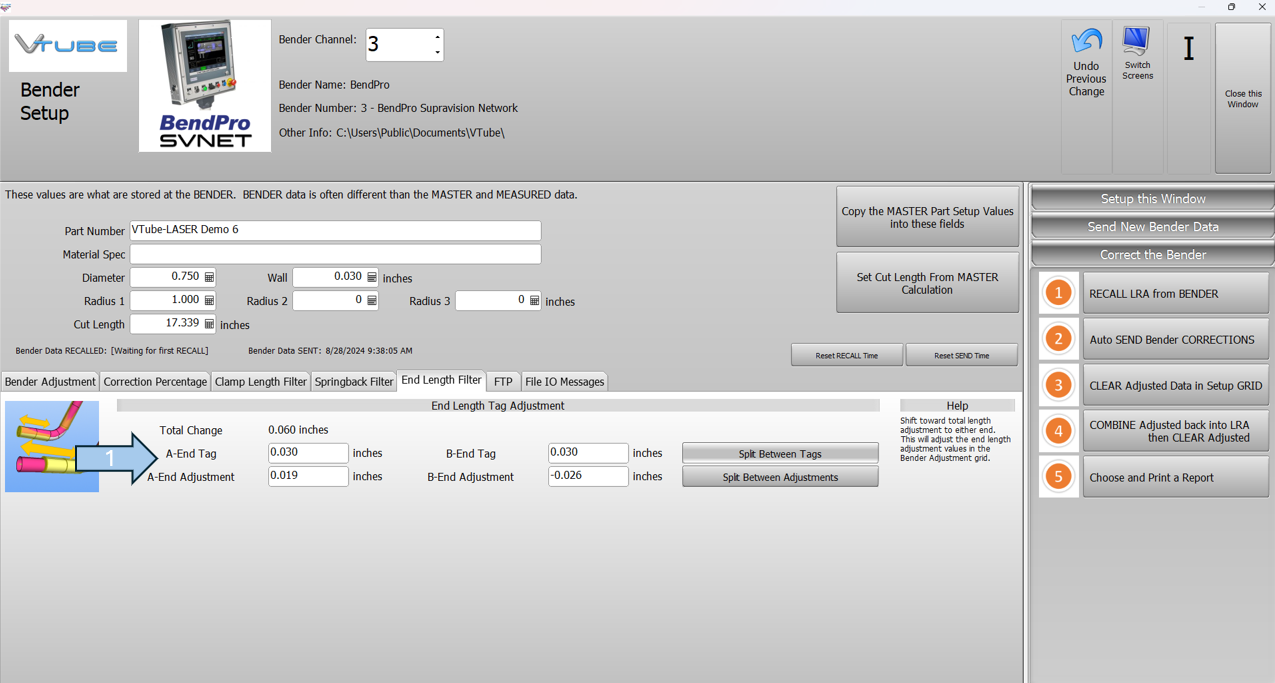Click the VTube logo

tap(68, 46)
